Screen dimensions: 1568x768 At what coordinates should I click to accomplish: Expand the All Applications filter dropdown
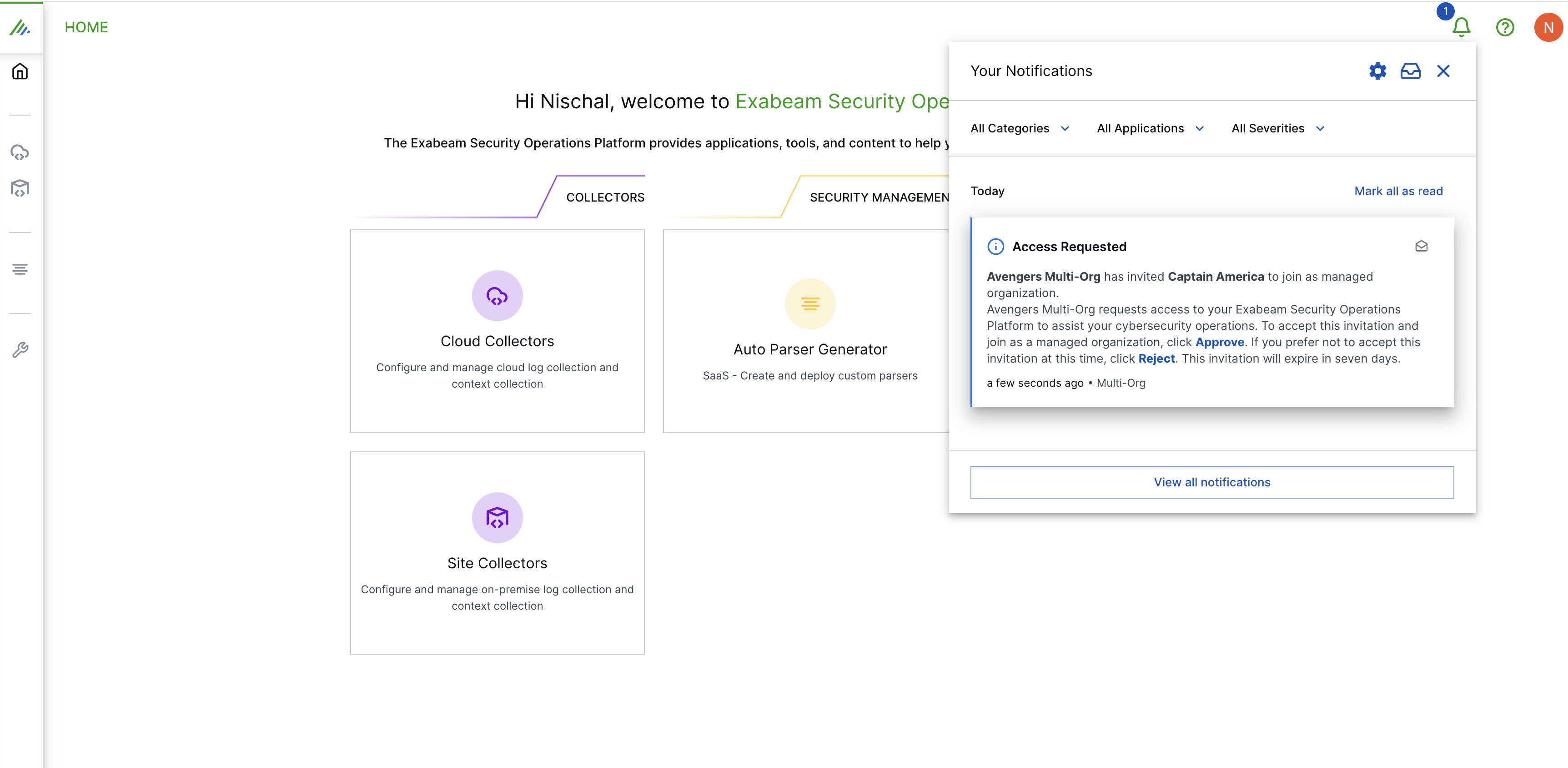pos(1151,128)
